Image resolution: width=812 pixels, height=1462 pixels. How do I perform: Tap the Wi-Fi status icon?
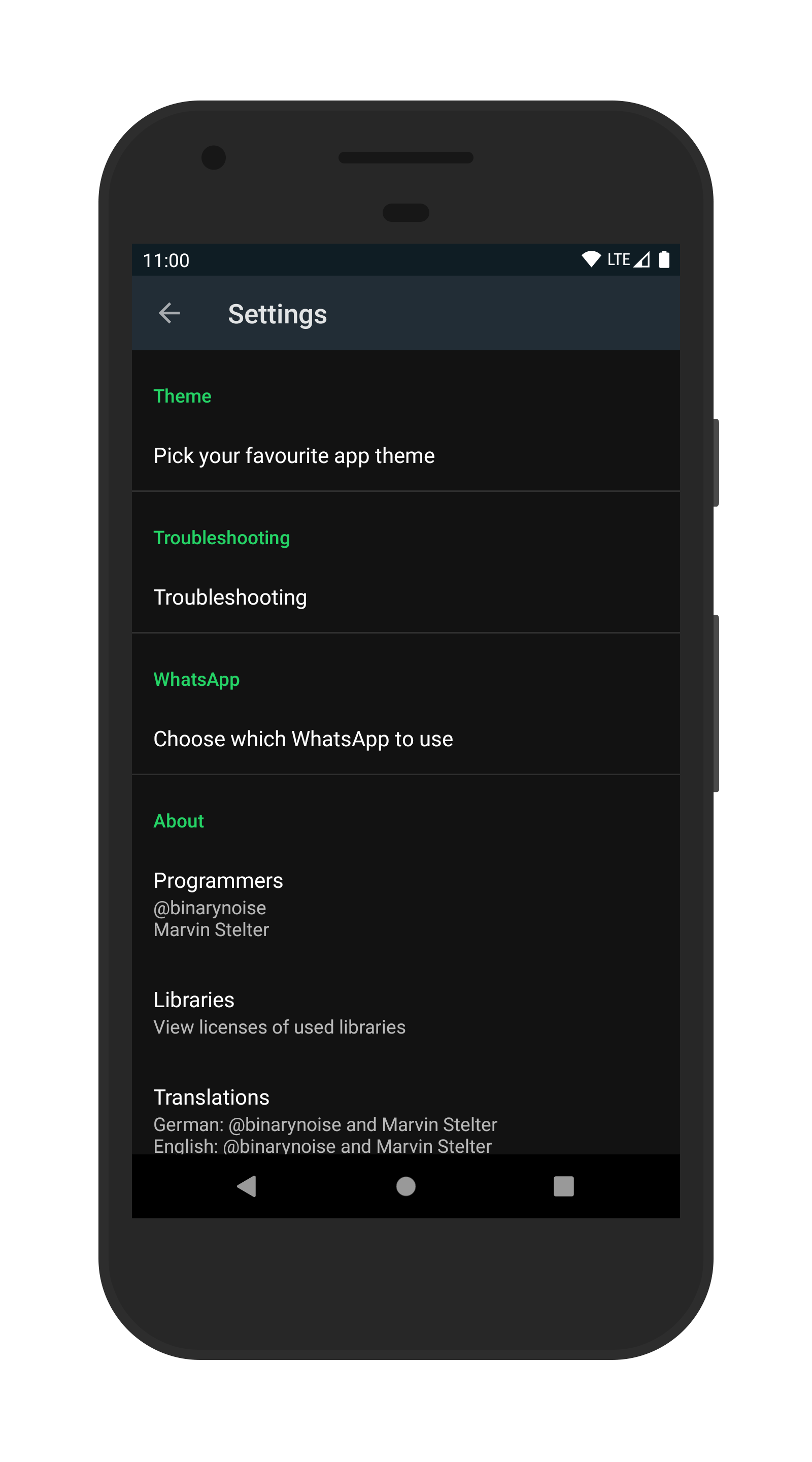pos(591,259)
